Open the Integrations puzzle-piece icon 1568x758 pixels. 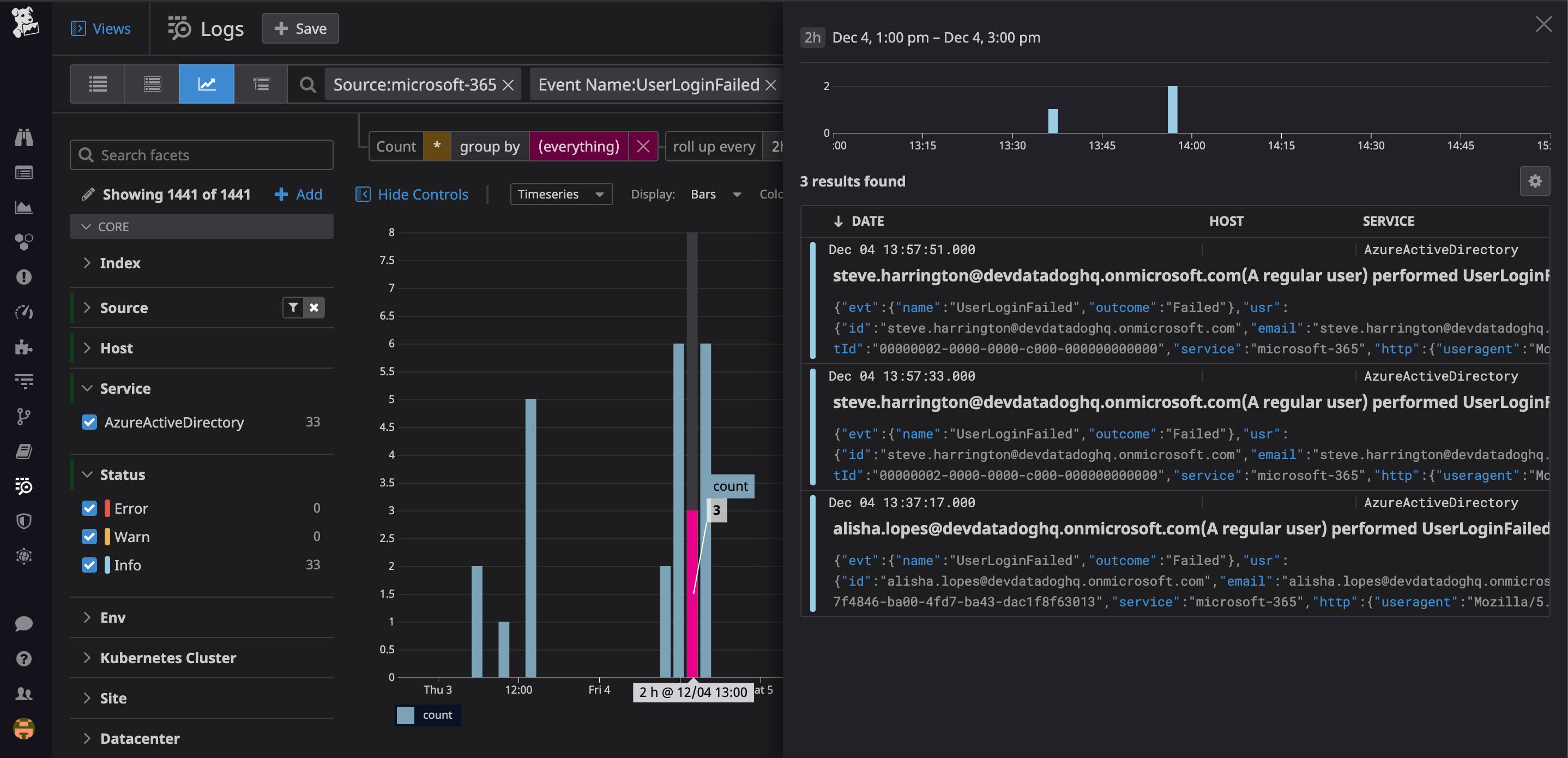tap(24, 347)
